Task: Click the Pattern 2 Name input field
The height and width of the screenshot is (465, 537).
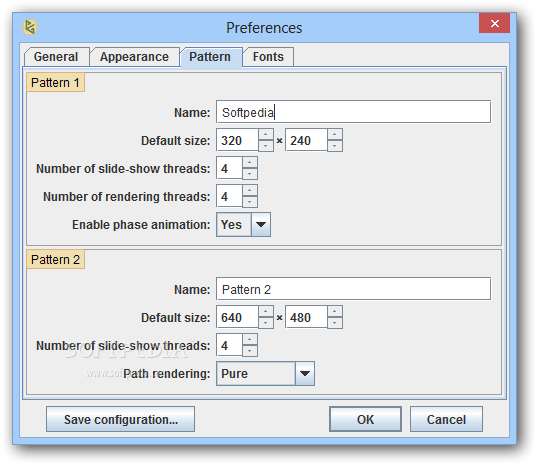Action: point(353,289)
